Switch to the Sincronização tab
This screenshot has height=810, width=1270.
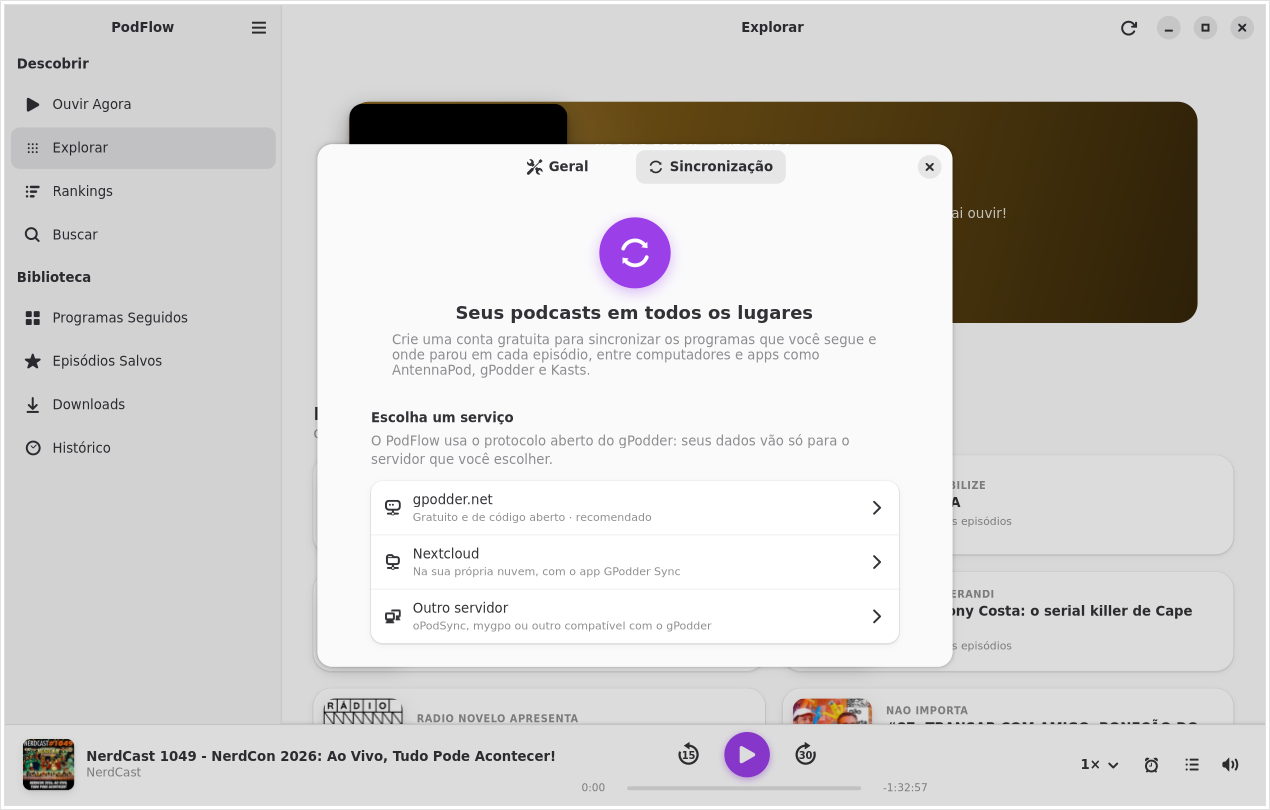(x=711, y=167)
